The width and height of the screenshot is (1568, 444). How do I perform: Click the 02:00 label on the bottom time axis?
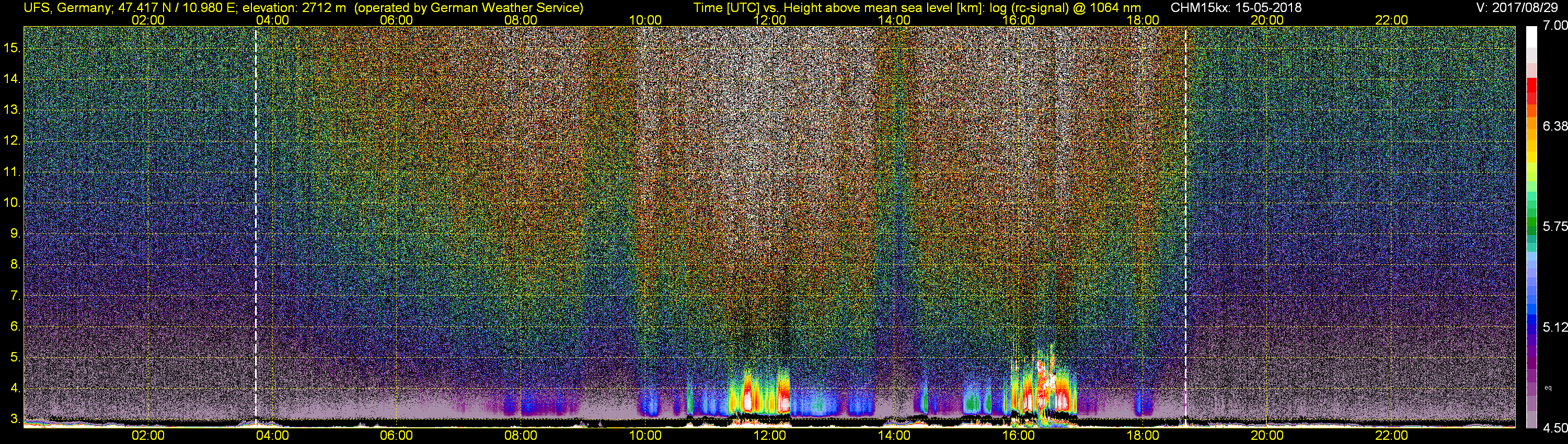(148, 436)
